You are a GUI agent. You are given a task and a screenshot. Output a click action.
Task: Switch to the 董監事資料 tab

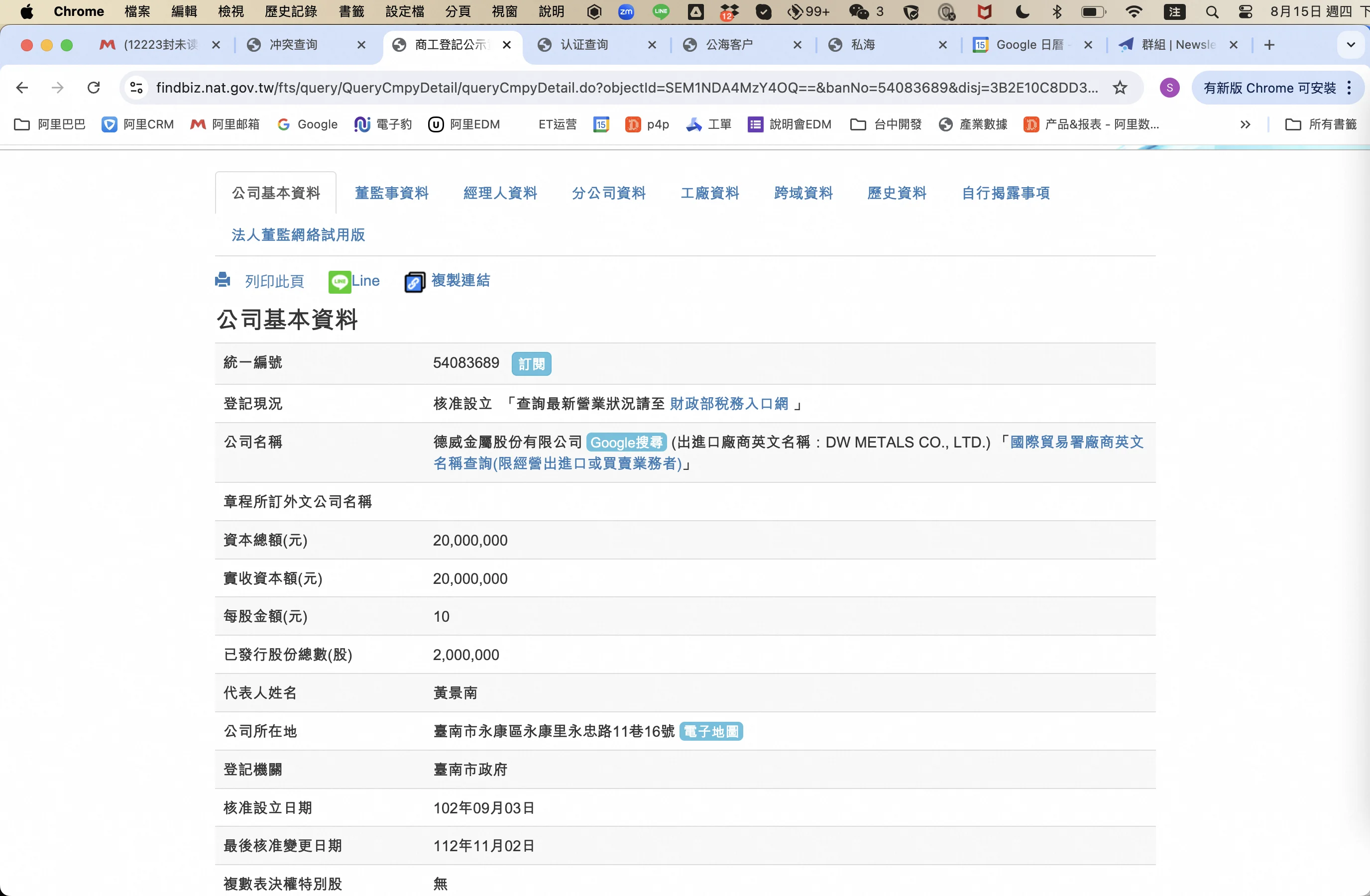coord(391,193)
